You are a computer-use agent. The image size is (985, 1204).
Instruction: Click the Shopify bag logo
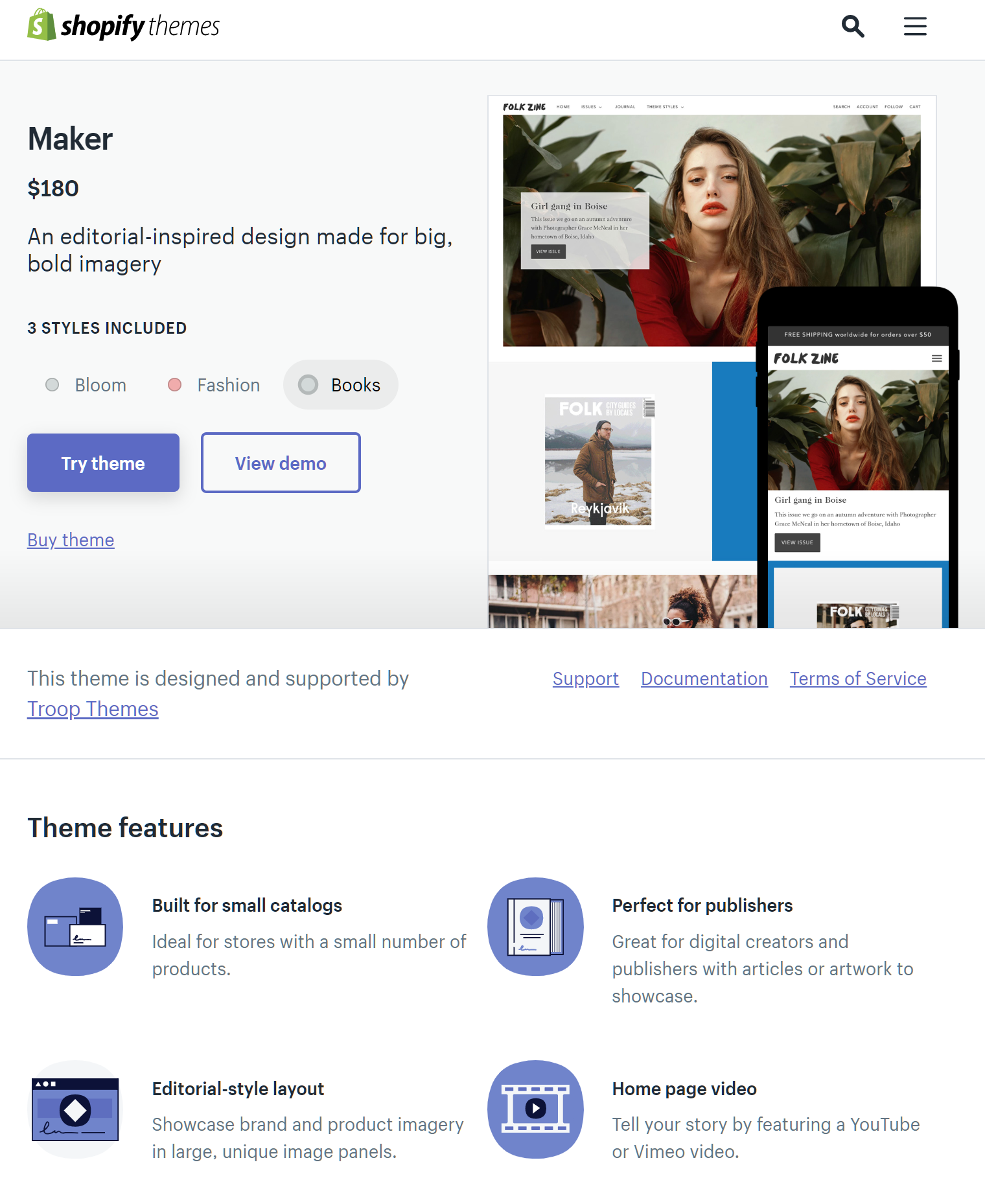(x=41, y=25)
